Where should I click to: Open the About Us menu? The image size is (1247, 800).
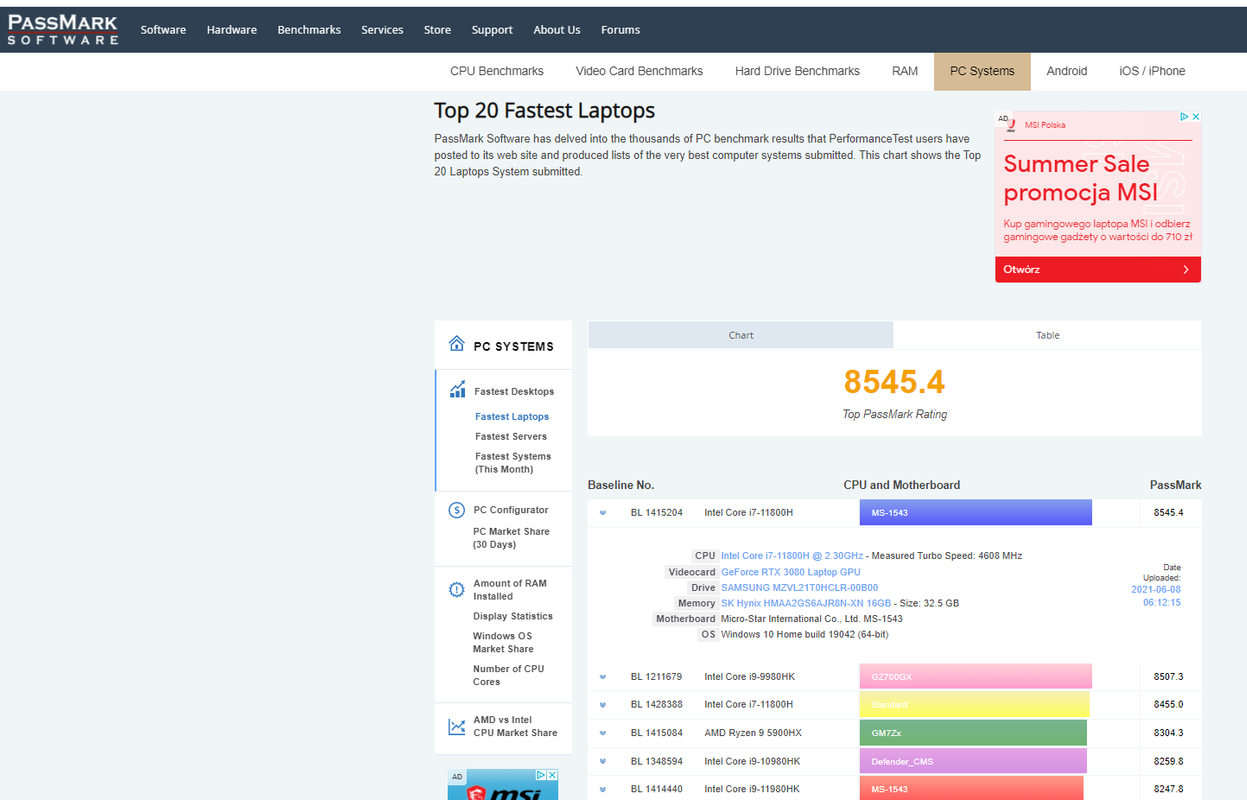(x=557, y=30)
